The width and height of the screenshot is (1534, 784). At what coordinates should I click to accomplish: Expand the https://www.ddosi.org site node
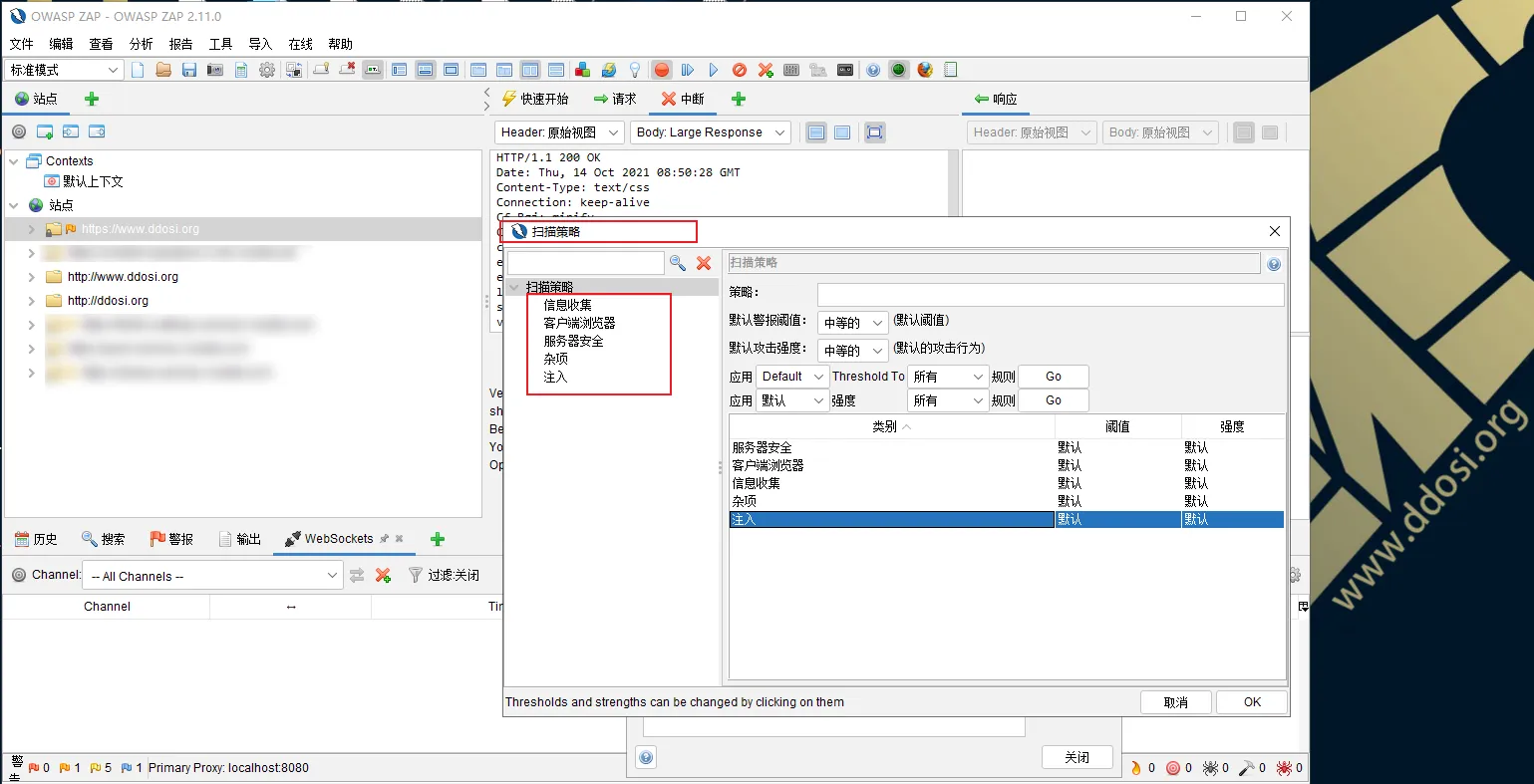31,229
